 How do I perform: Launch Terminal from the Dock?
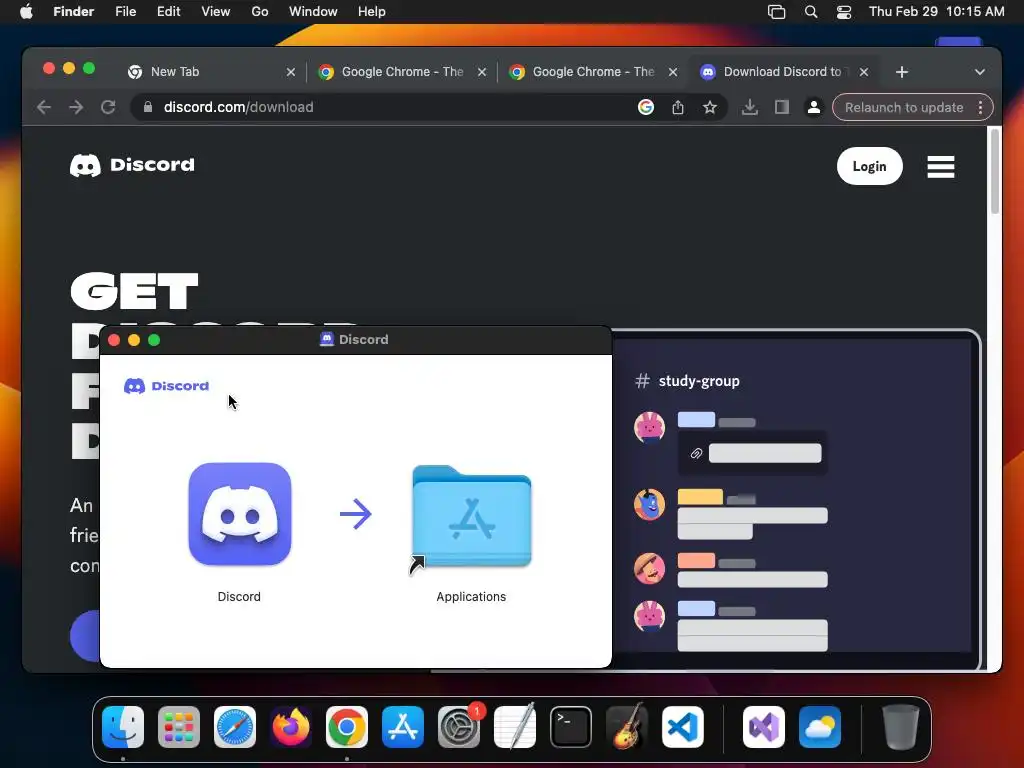pyautogui.click(x=571, y=727)
